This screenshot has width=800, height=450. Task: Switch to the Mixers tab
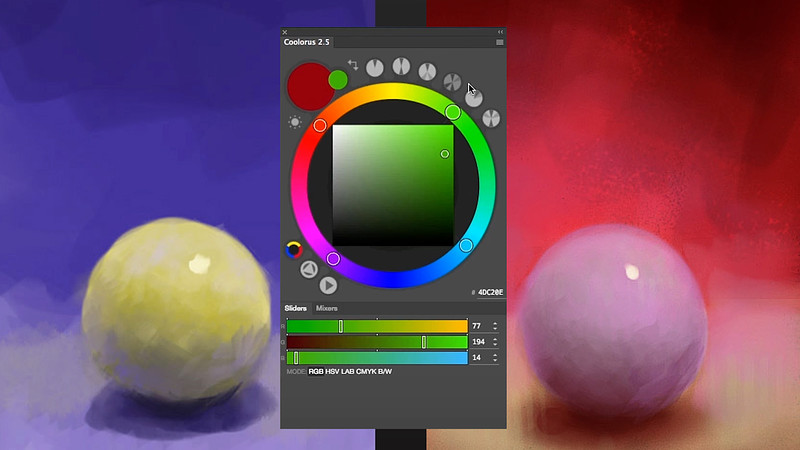click(326, 309)
